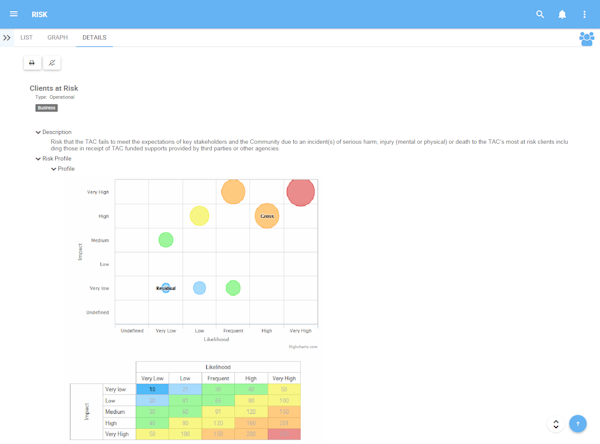This screenshot has width=600, height=444.
Task: Click the search magnifier icon
Action: pyautogui.click(x=540, y=14)
